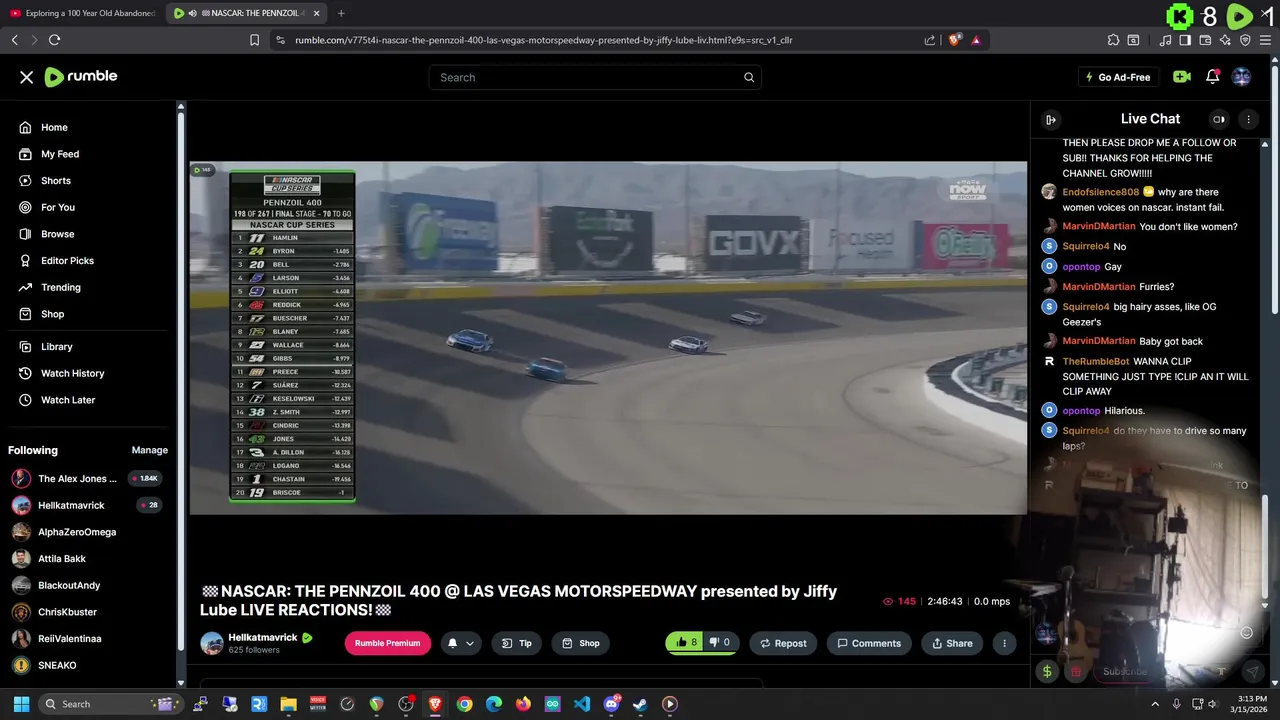Reload the page with the refresh icon
This screenshot has height=720, width=1280.
[54, 40]
